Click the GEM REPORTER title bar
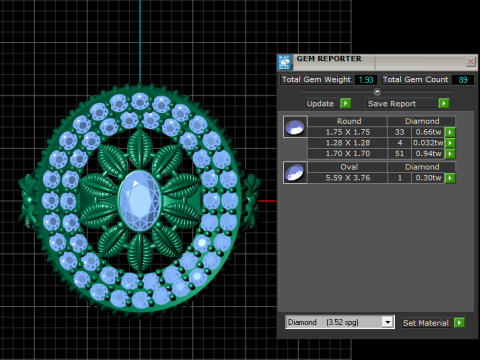Screen dimensions: 480x360 [378, 62]
